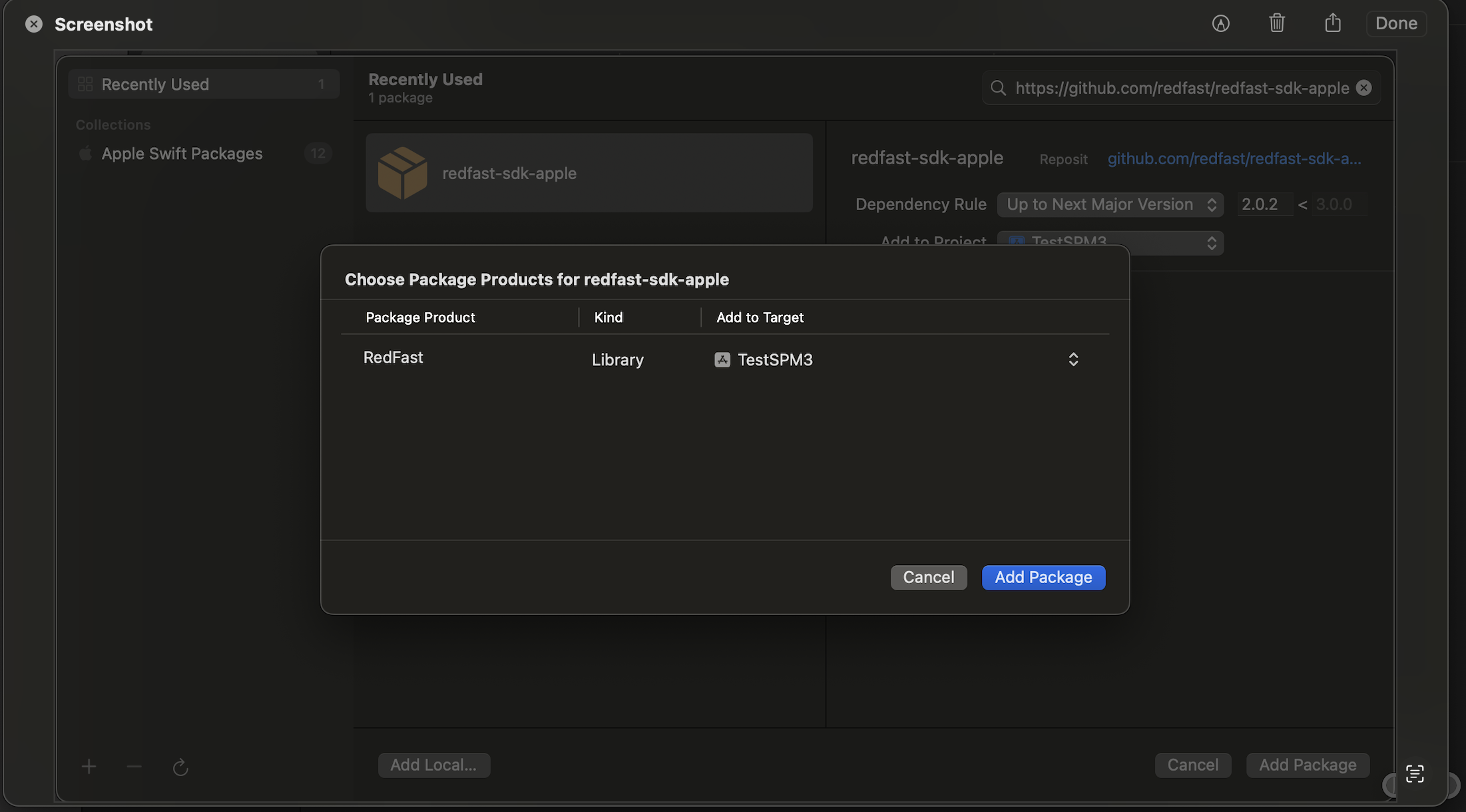Share the screenshot via the share icon
1466x812 pixels.
(1332, 23)
